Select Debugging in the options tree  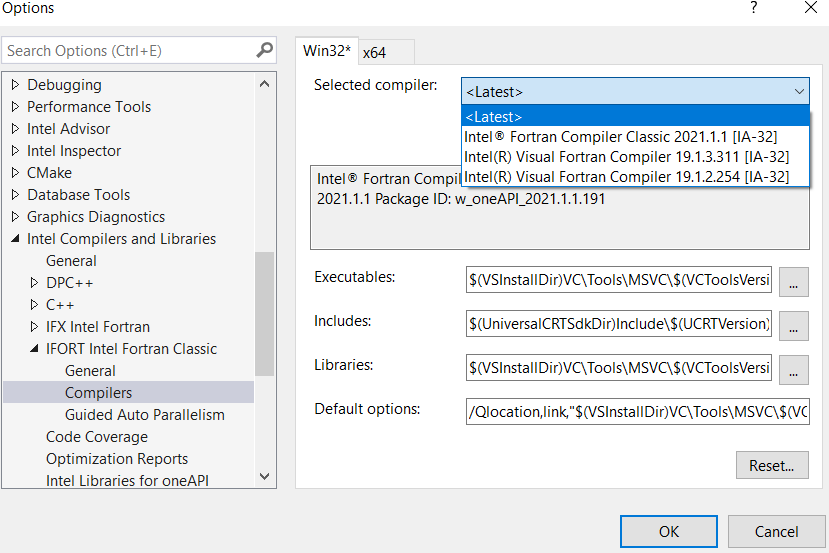click(x=65, y=85)
